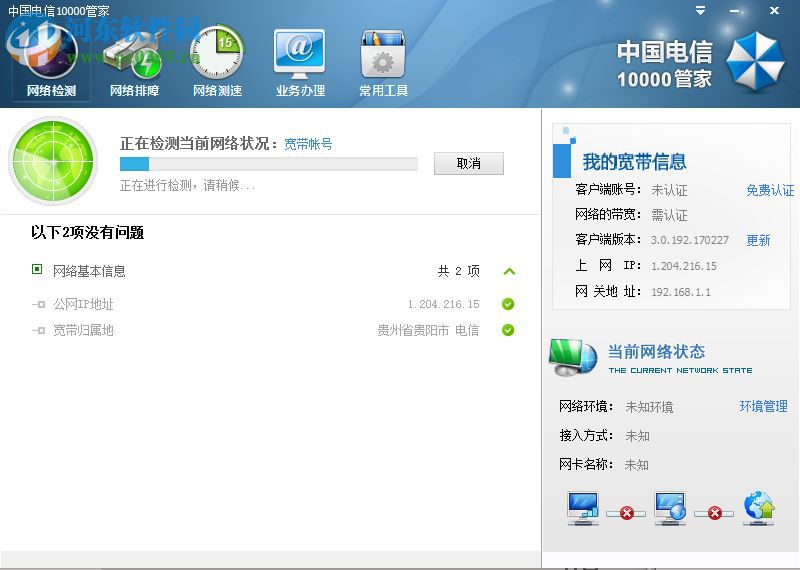The height and width of the screenshot is (570, 800).
Task: Click the China Telecom umbrella logo
Action: (755, 62)
